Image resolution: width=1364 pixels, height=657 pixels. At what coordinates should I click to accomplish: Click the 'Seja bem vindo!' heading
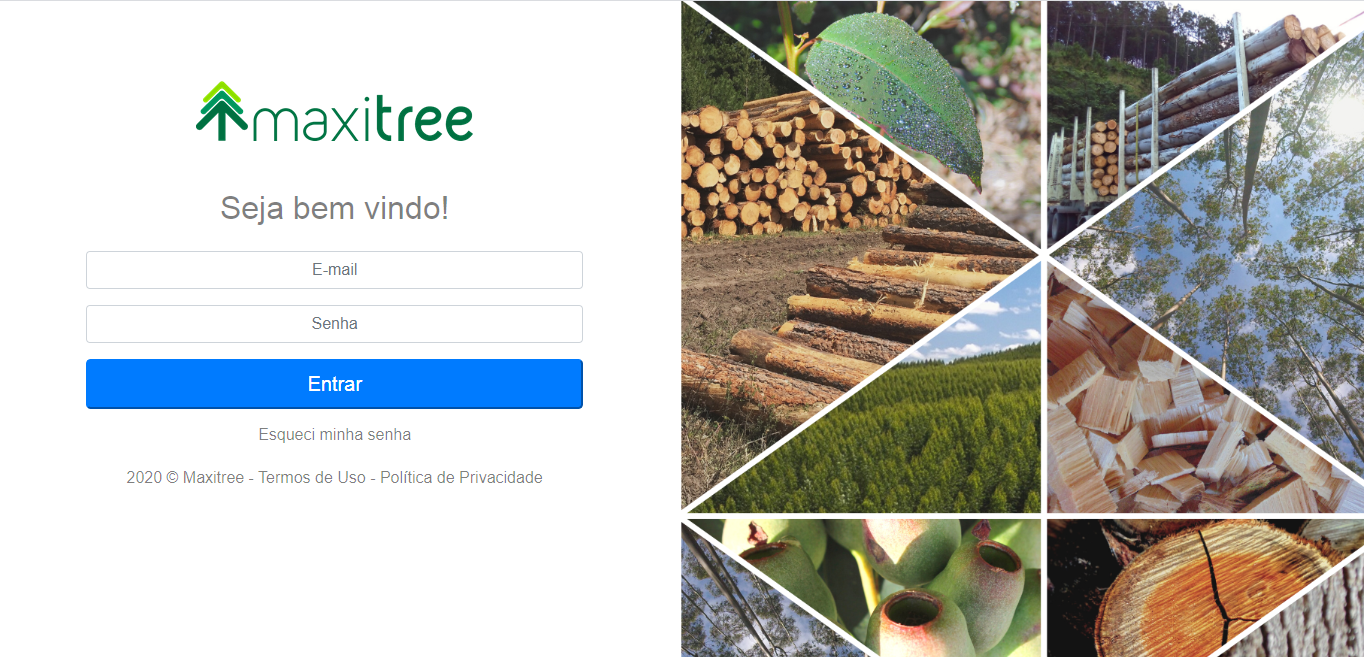click(334, 208)
